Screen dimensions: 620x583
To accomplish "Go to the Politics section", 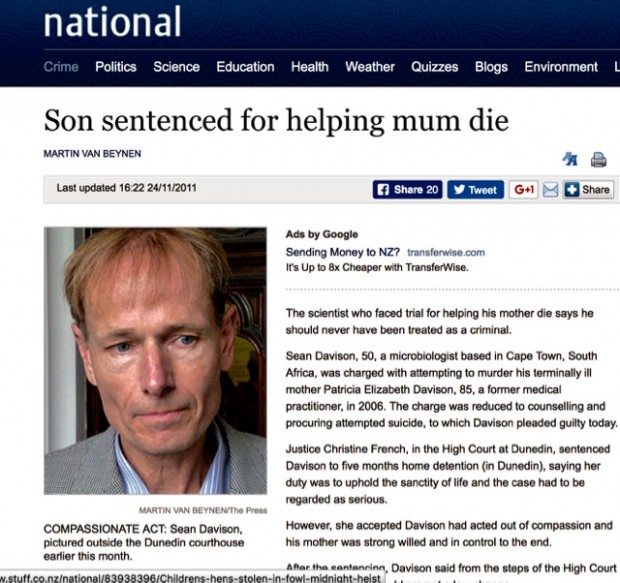I will (x=116, y=67).
